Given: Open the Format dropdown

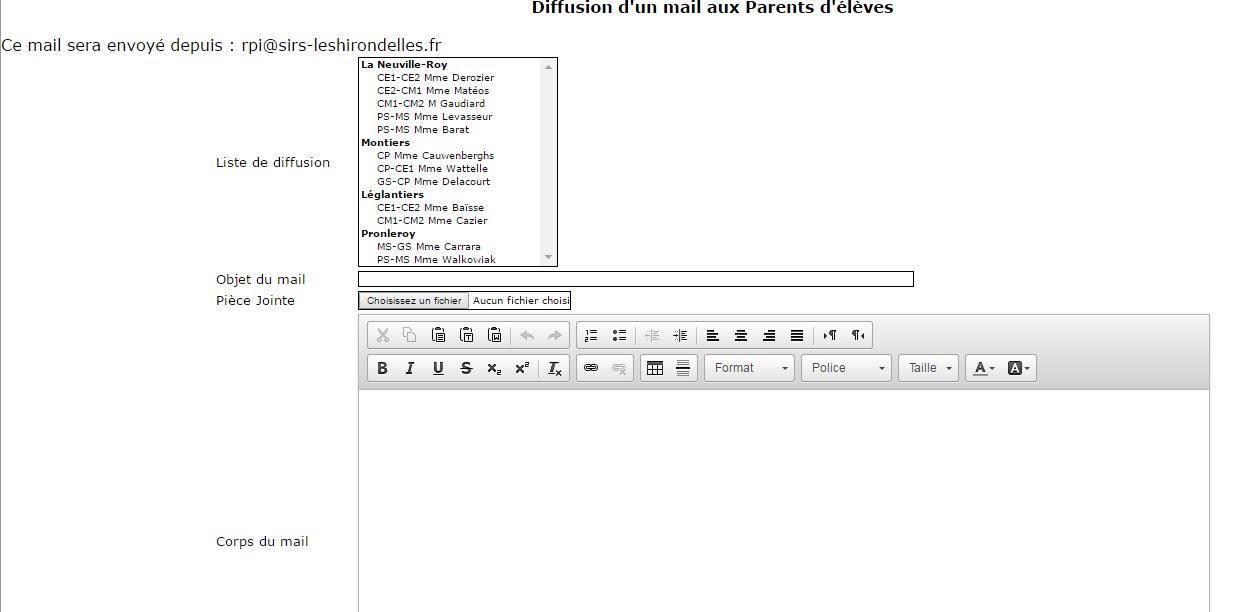Looking at the screenshot, I should 750,368.
